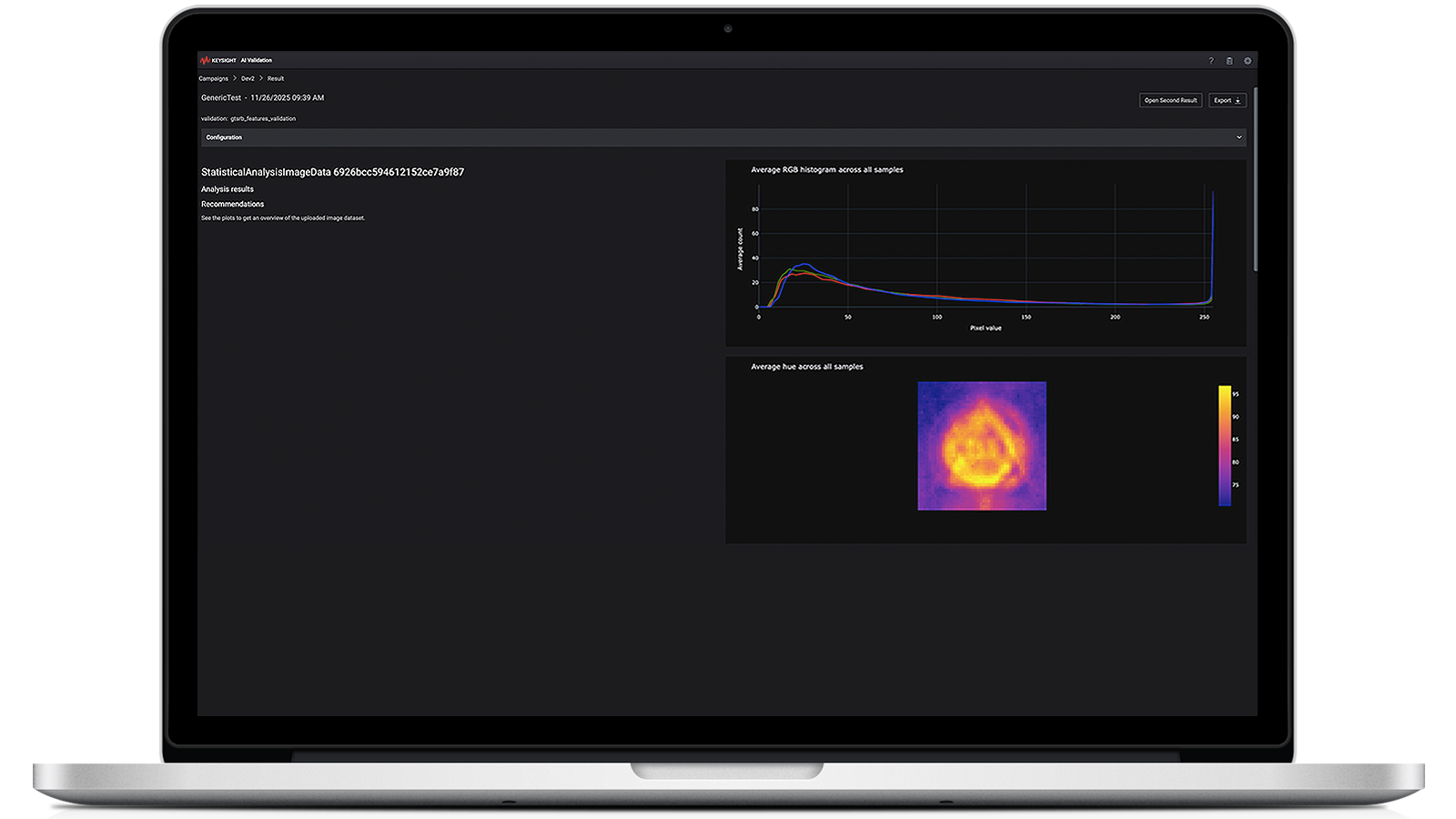Select the Result breadcrumb item
Viewport: 1456px width, 819px height.
coord(276,78)
